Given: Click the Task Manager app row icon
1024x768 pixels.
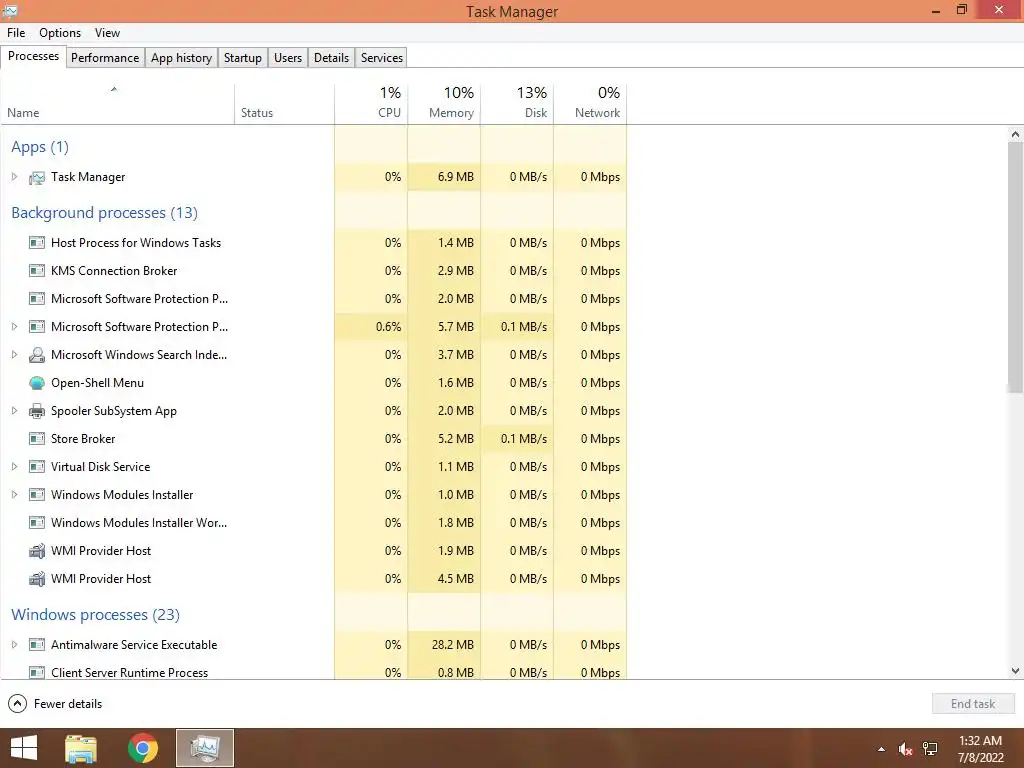Looking at the screenshot, I should tap(37, 177).
